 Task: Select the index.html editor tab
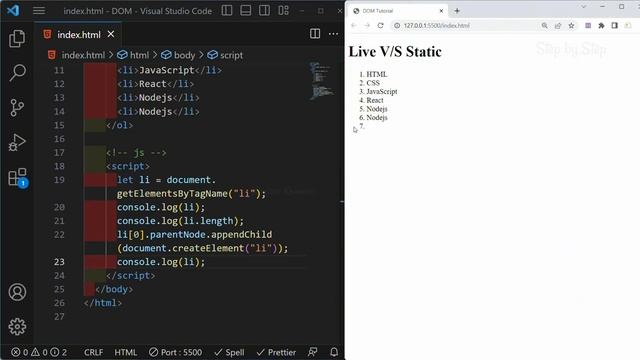79,35
